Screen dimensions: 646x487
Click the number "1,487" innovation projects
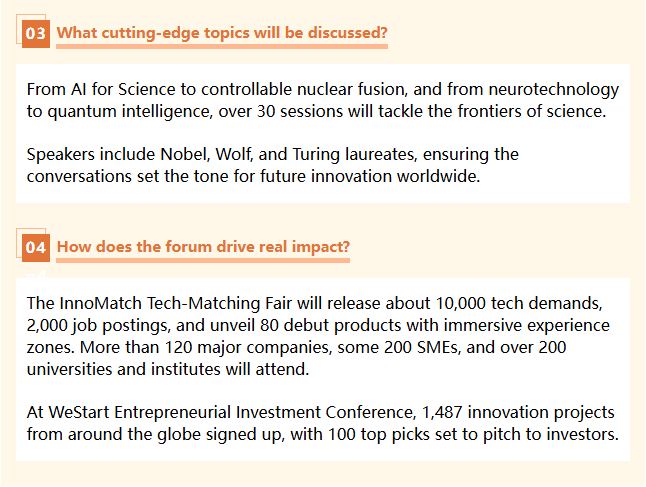[x=442, y=412]
